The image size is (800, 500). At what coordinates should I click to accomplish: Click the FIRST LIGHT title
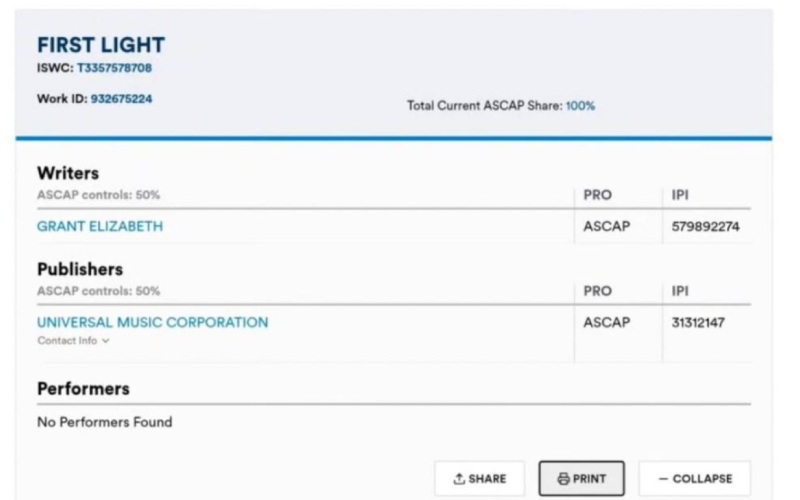[101, 45]
